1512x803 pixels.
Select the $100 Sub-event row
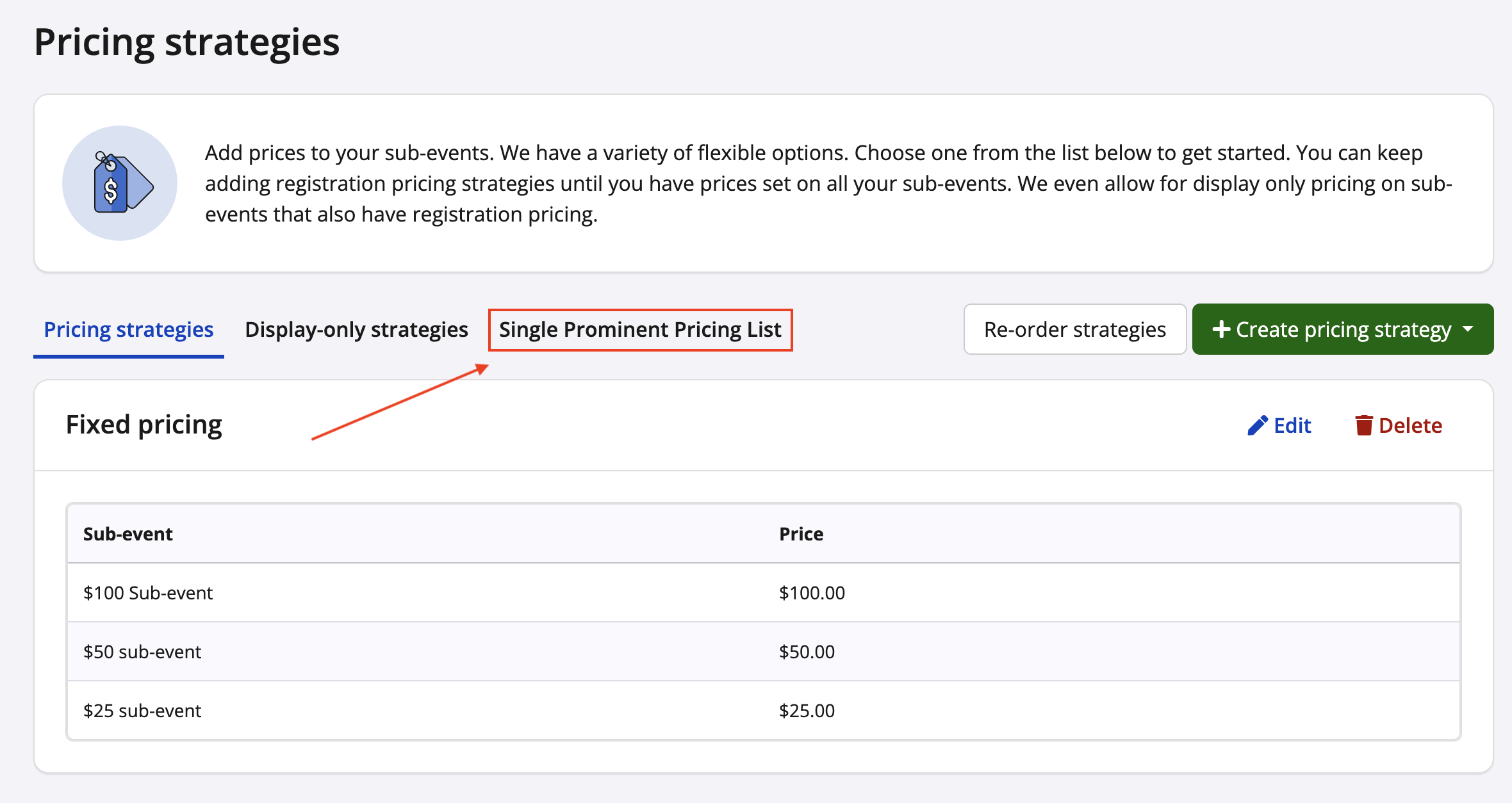[148, 592]
